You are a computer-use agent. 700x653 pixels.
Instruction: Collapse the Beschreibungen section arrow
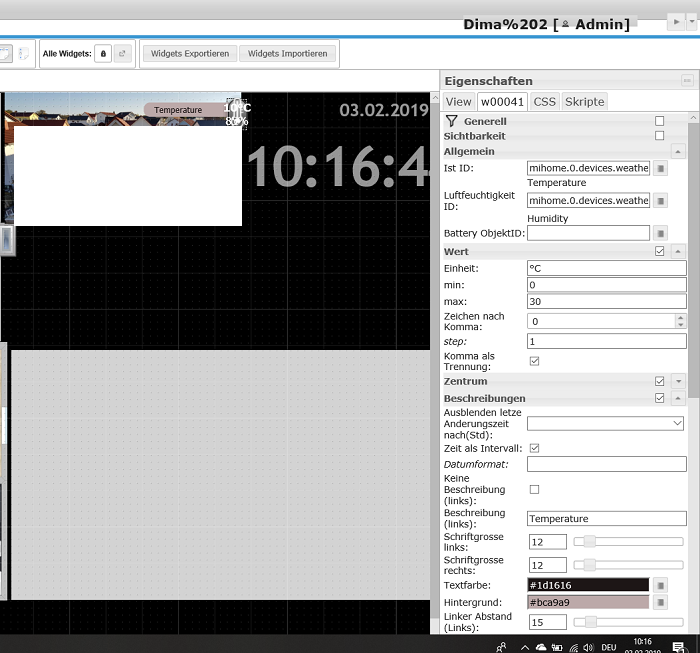point(678,398)
